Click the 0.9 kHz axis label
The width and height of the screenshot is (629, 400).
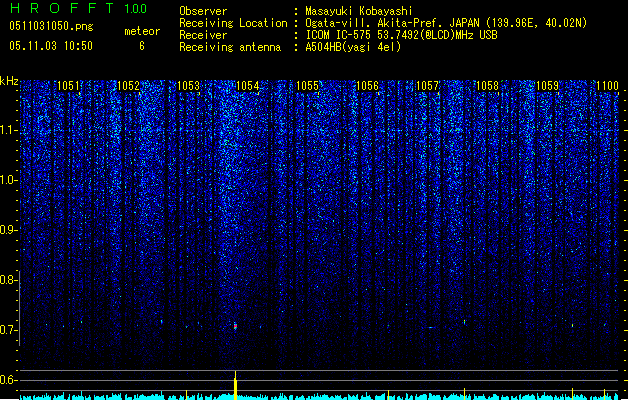(9, 230)
